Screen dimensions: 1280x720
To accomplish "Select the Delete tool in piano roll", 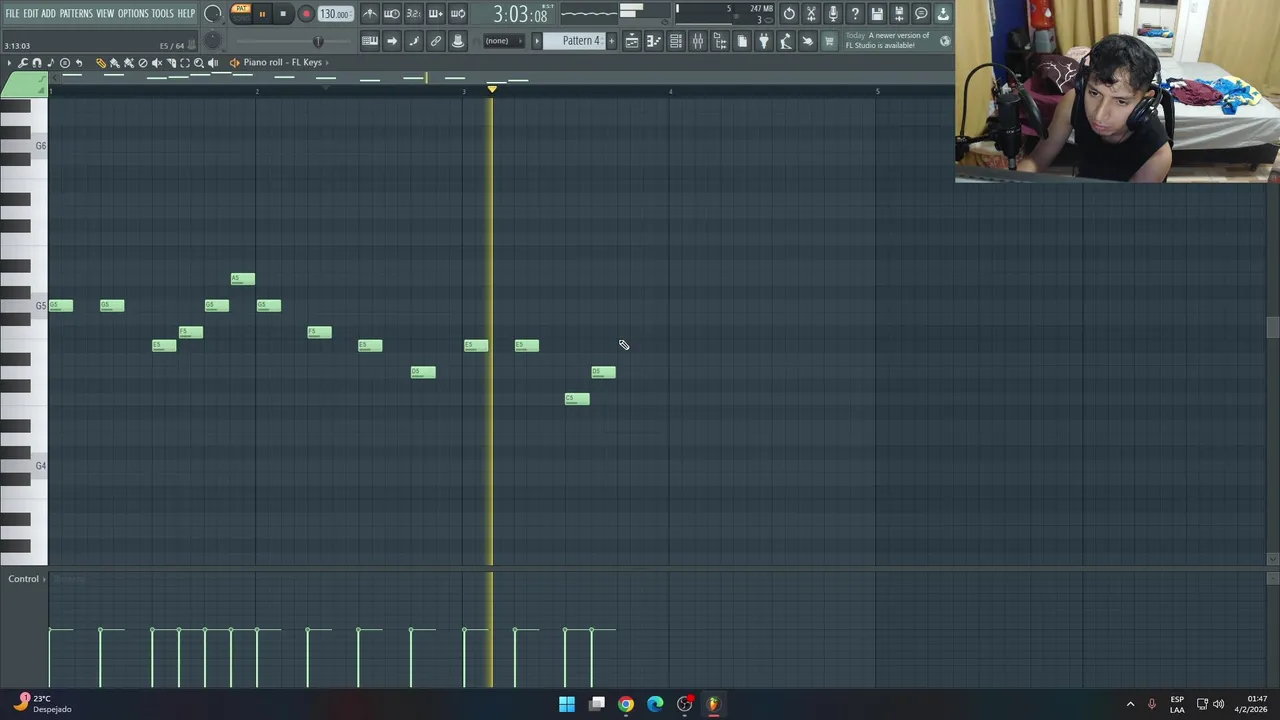I will 142,62.
